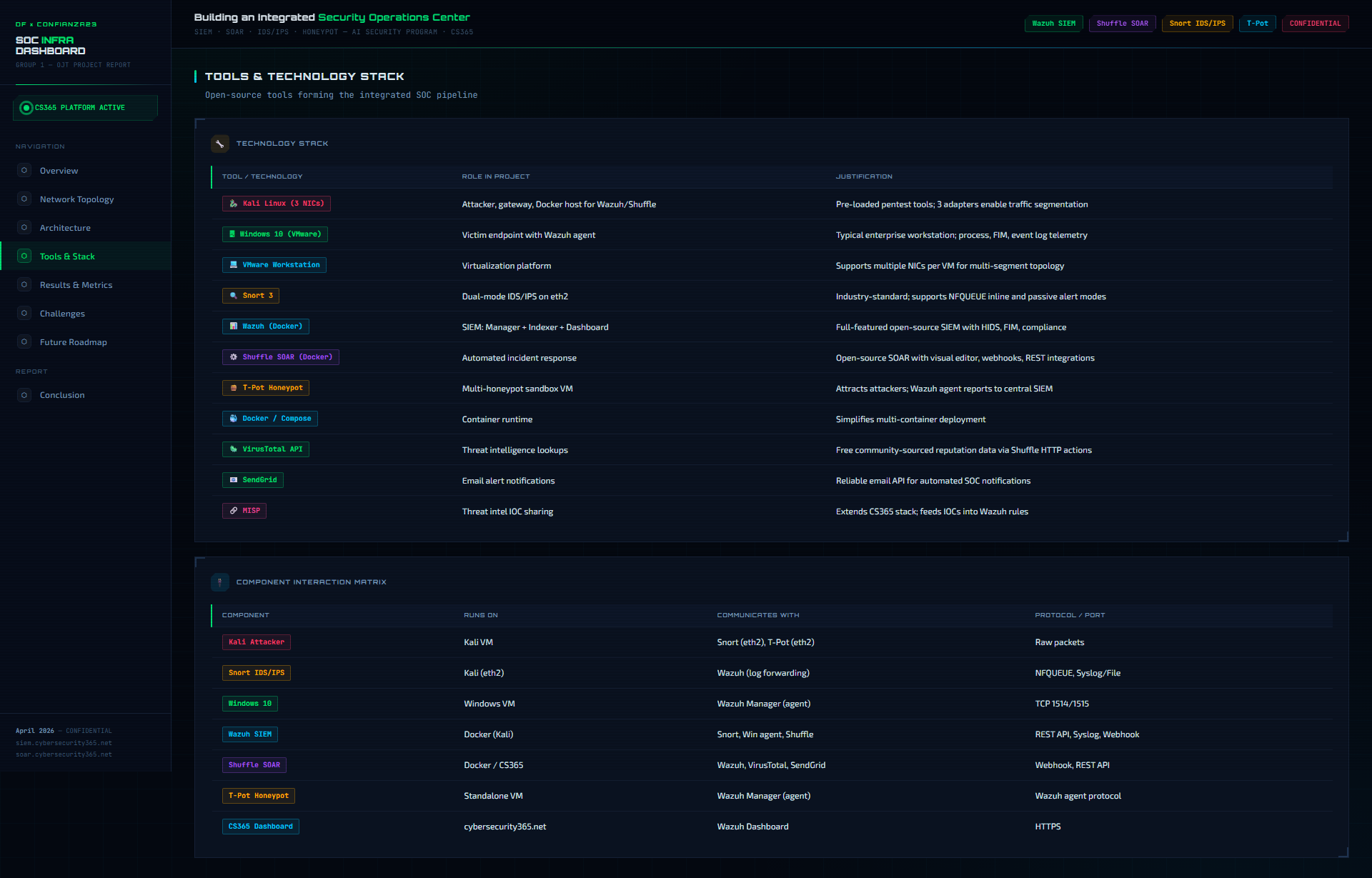Click the 'Dual-mode IDS/IPS on eth2' cell
Screen dimensions: 1372x878
[x=515, y=296]
